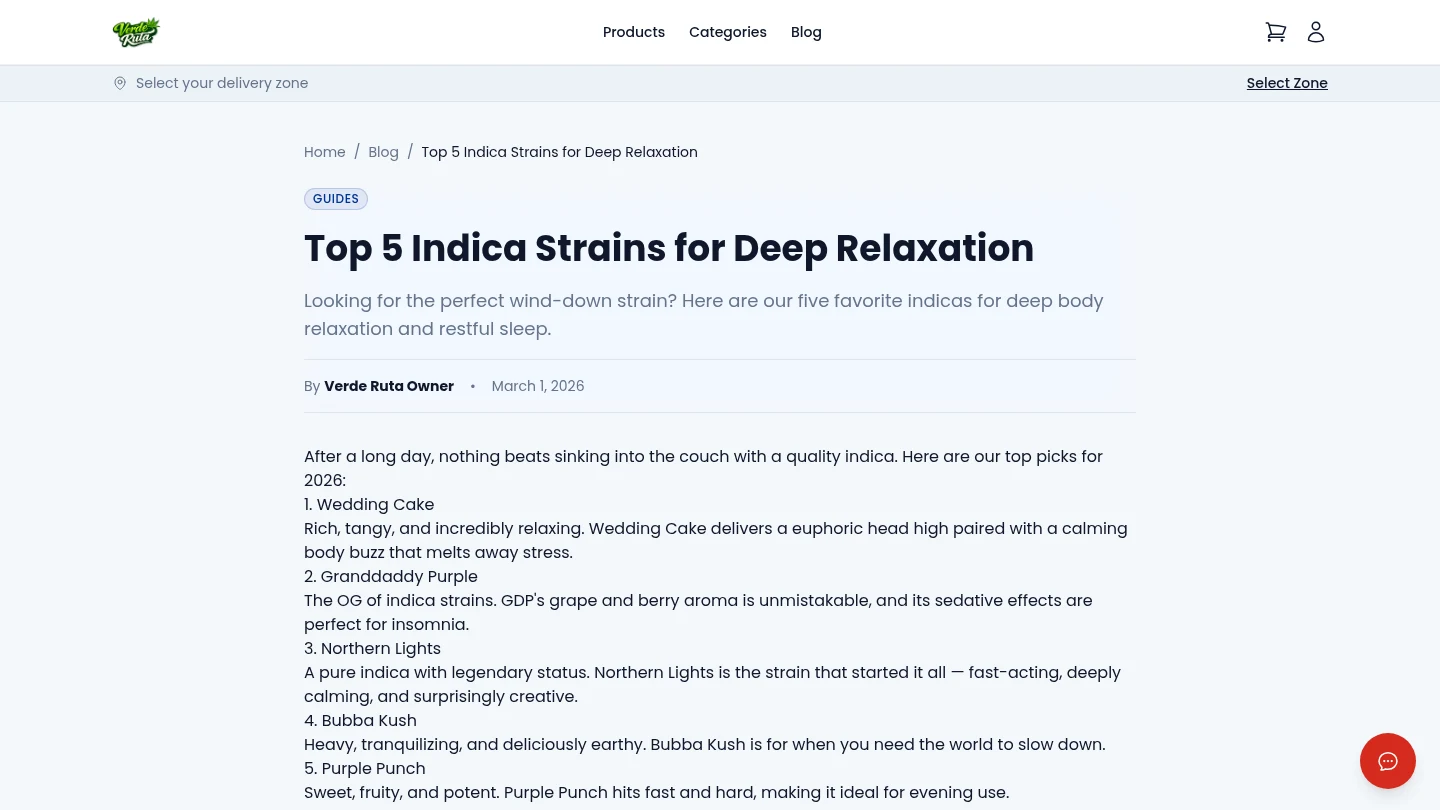Open the shopping cart
The image size is (1440, 810).
tap(1275, 31)
